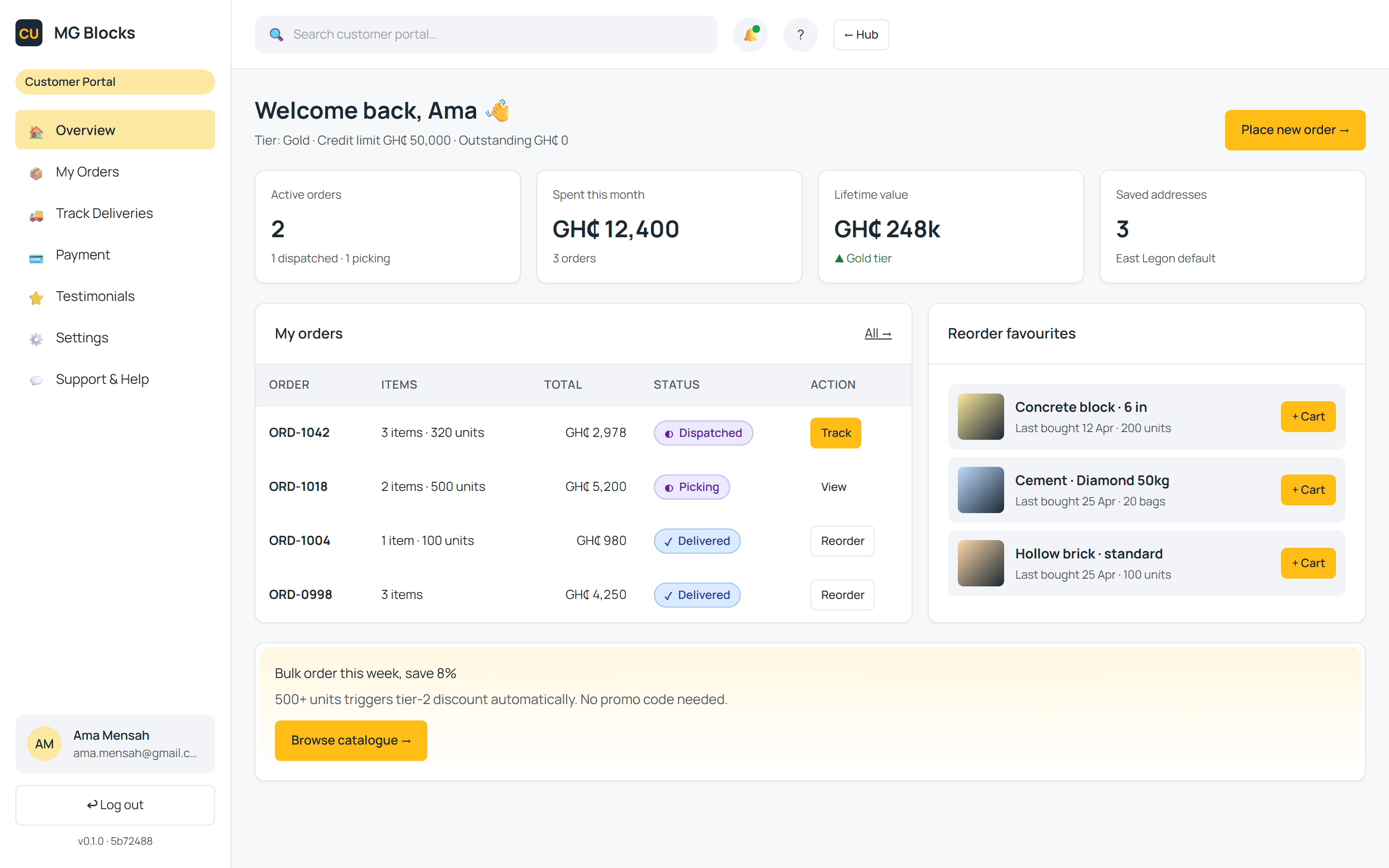This screenshot has width=1389, height=868.
Task: Click '2 items · 500 units' cell
Action: pos(434,486)
